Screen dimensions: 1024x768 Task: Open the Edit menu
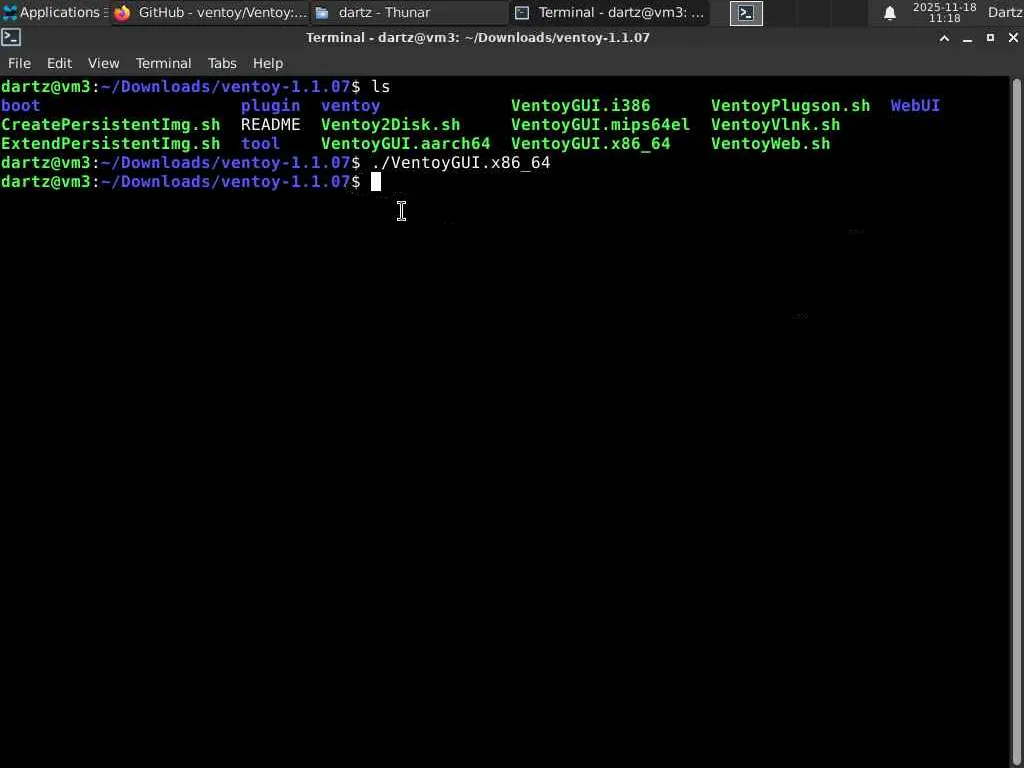pos(59,63)
